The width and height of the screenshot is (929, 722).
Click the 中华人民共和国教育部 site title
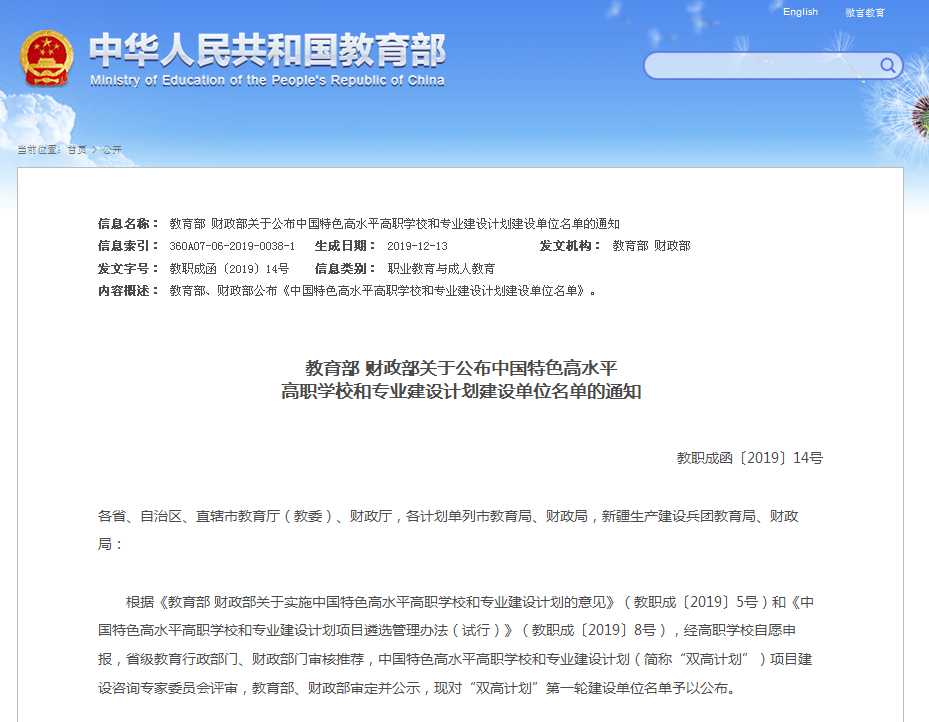click(x=267, y=49)
